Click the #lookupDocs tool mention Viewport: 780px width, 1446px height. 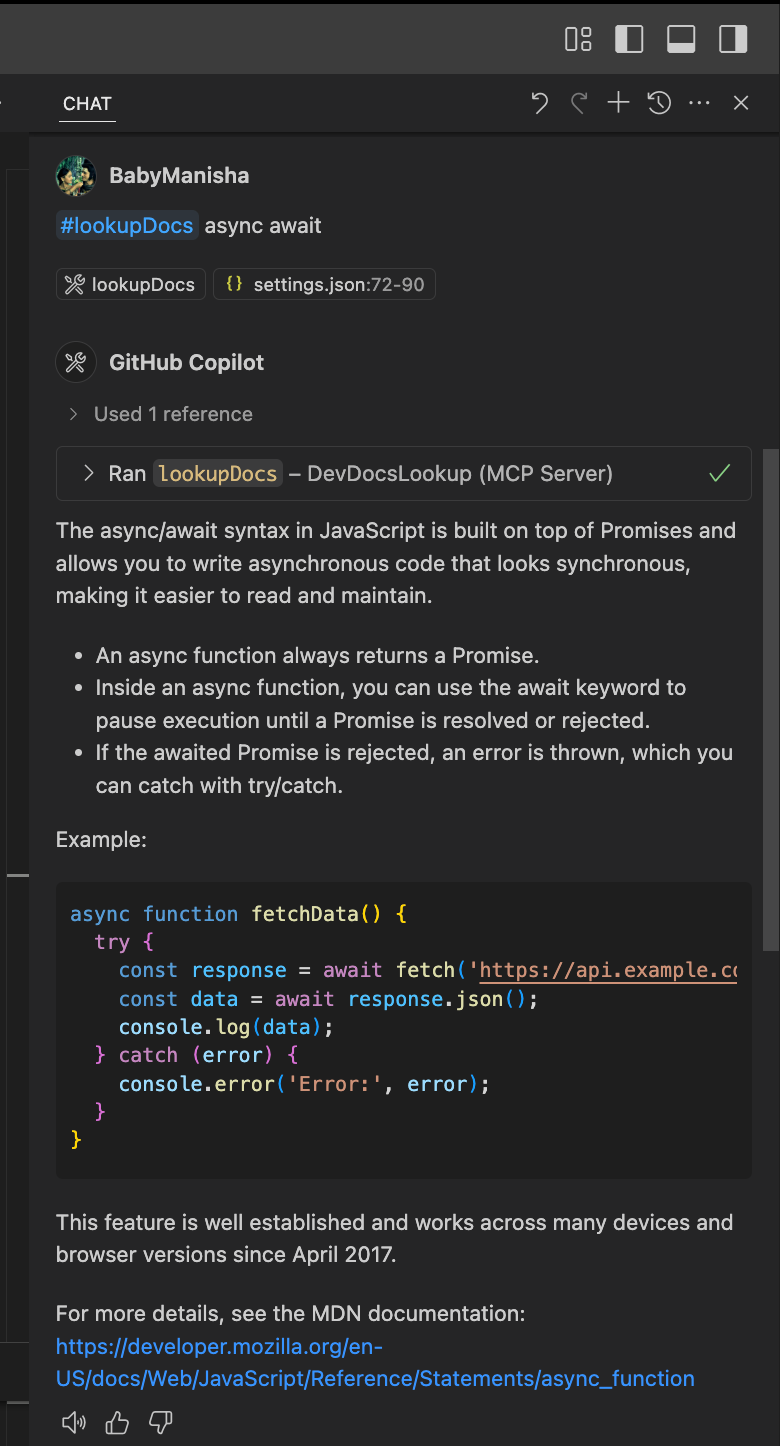(x=127, y=225)
